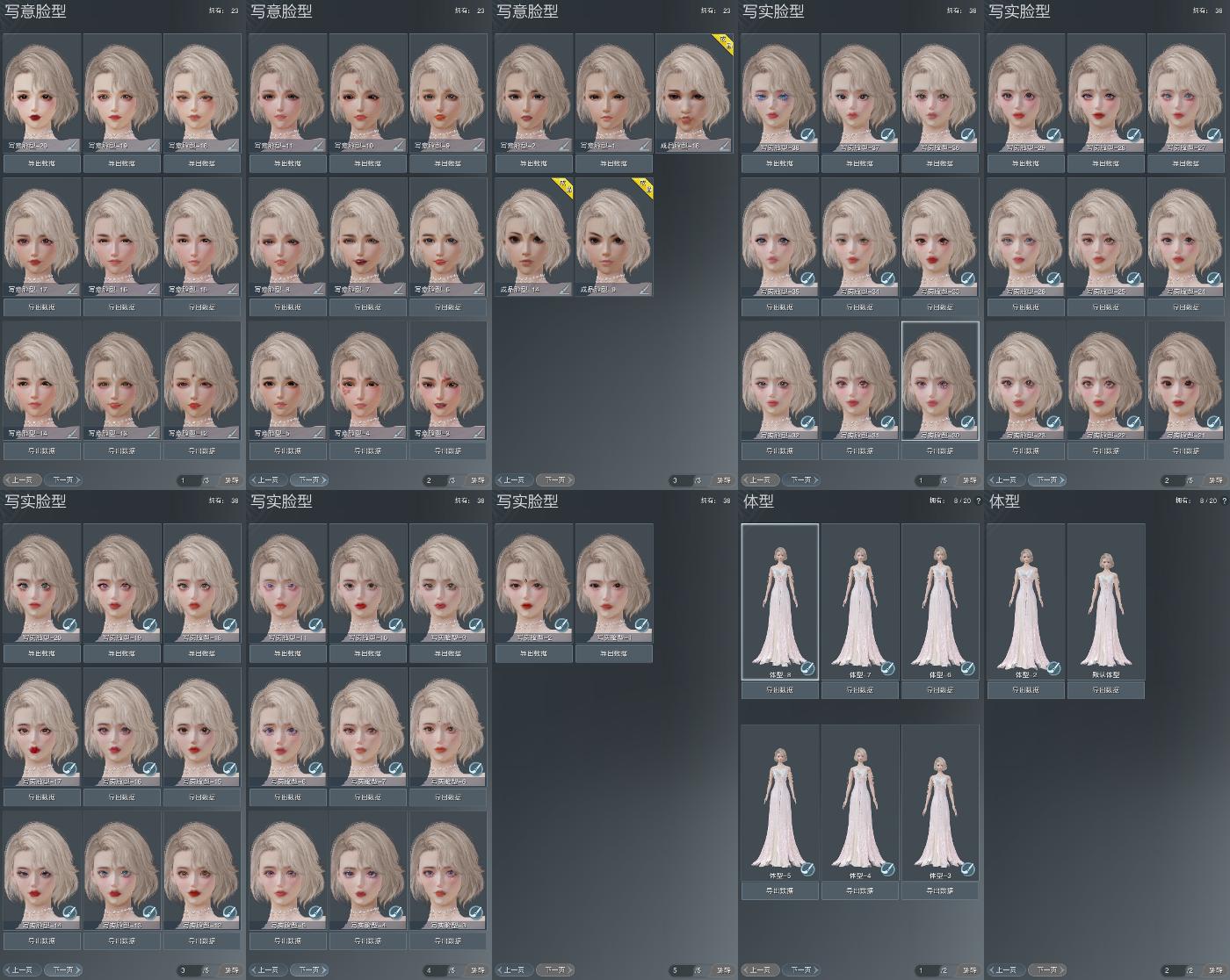Click the edit brush icon on 体型-3

tap(967, 869)
